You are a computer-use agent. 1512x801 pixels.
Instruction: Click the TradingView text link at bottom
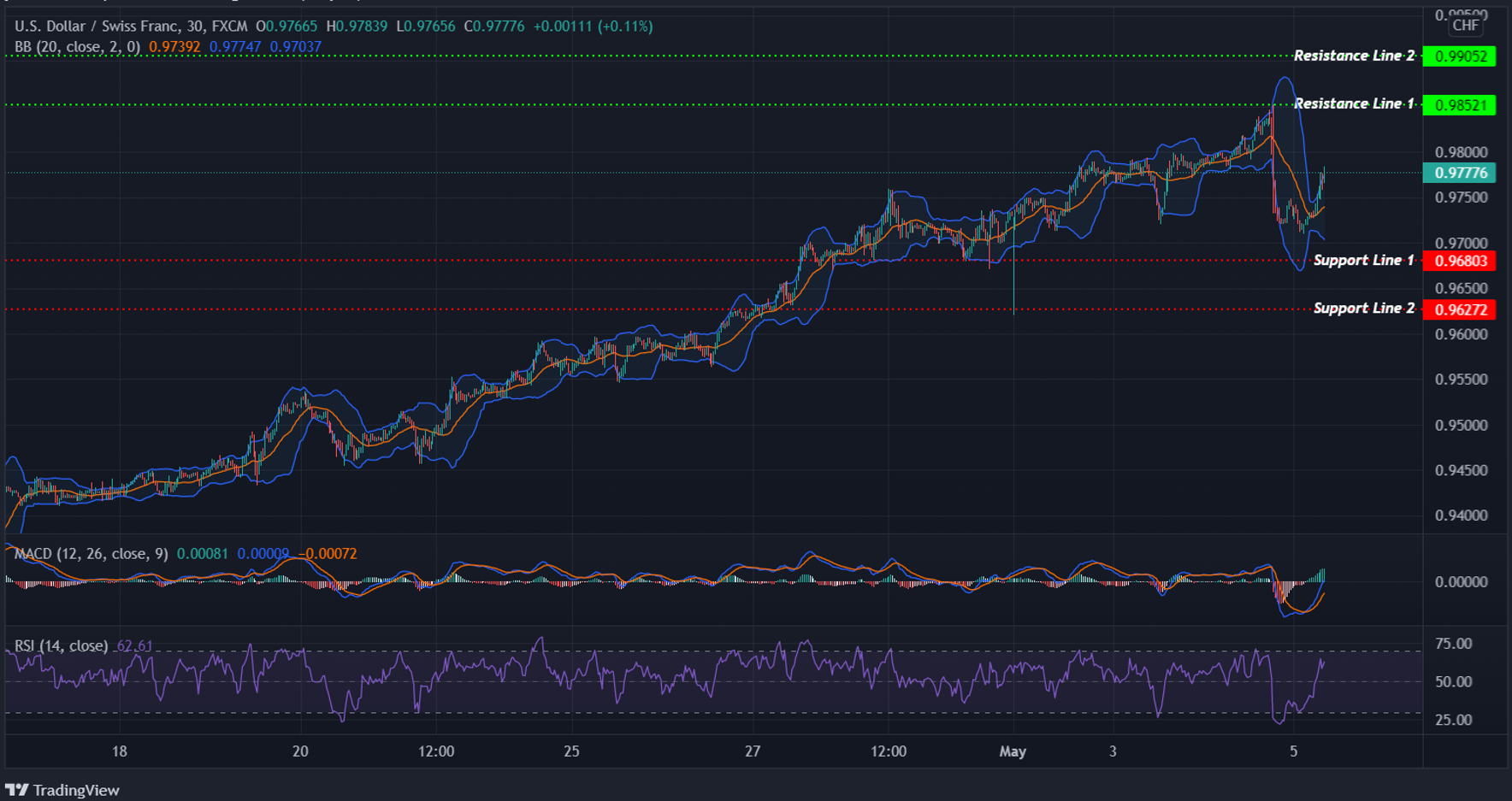pyautogui.click(x=77, y=790)
